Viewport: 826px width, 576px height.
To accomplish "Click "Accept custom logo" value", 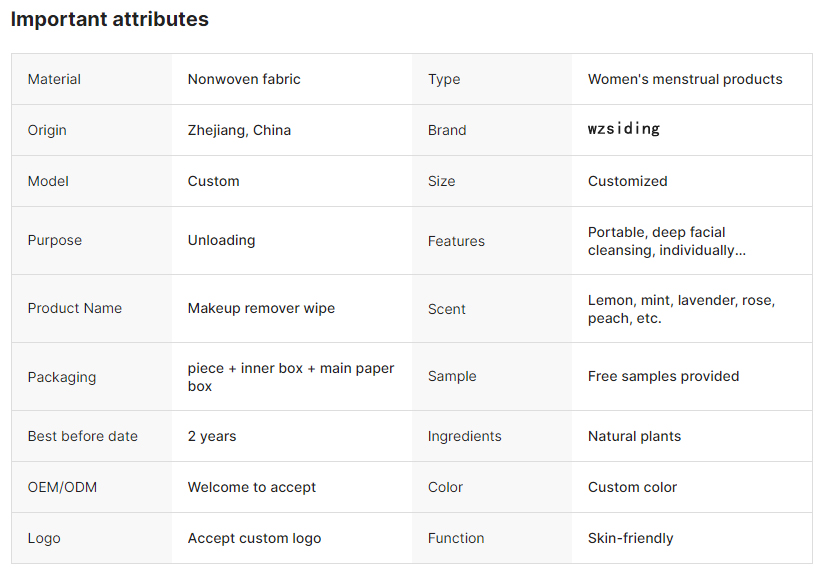I will [254, 538].
